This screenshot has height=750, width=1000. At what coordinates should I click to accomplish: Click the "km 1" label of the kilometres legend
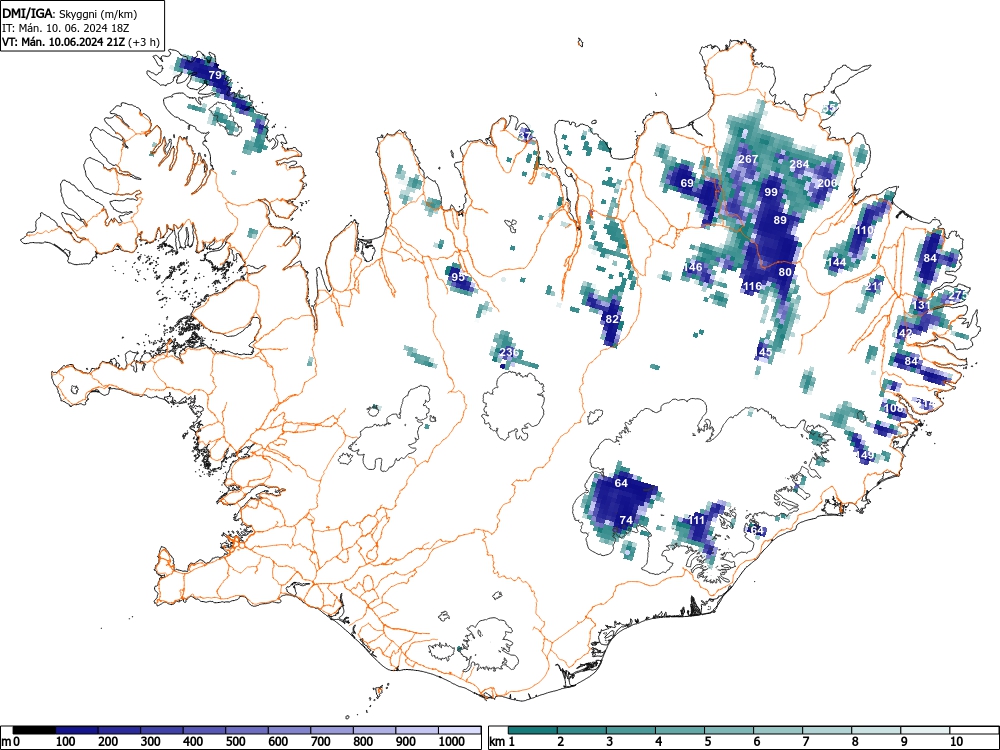point(503,742)
